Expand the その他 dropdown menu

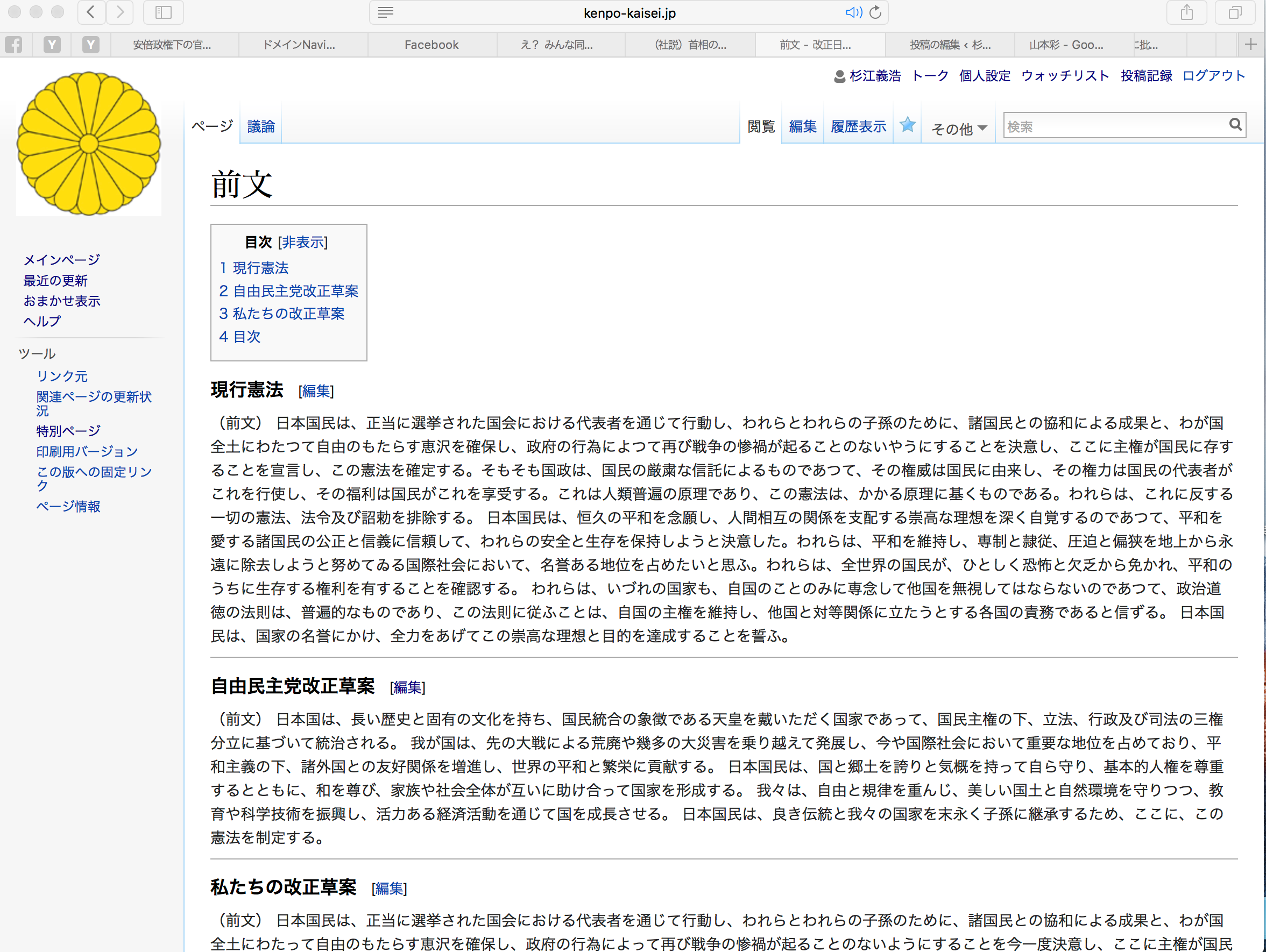tap(959, 128)
